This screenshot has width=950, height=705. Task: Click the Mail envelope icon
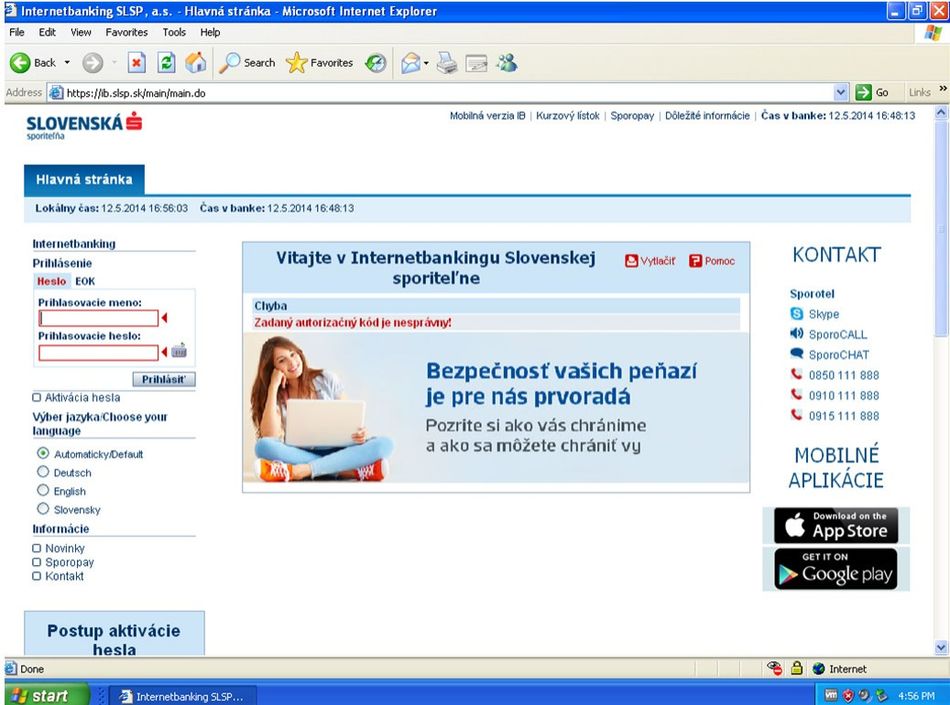[x=411, y=63]
